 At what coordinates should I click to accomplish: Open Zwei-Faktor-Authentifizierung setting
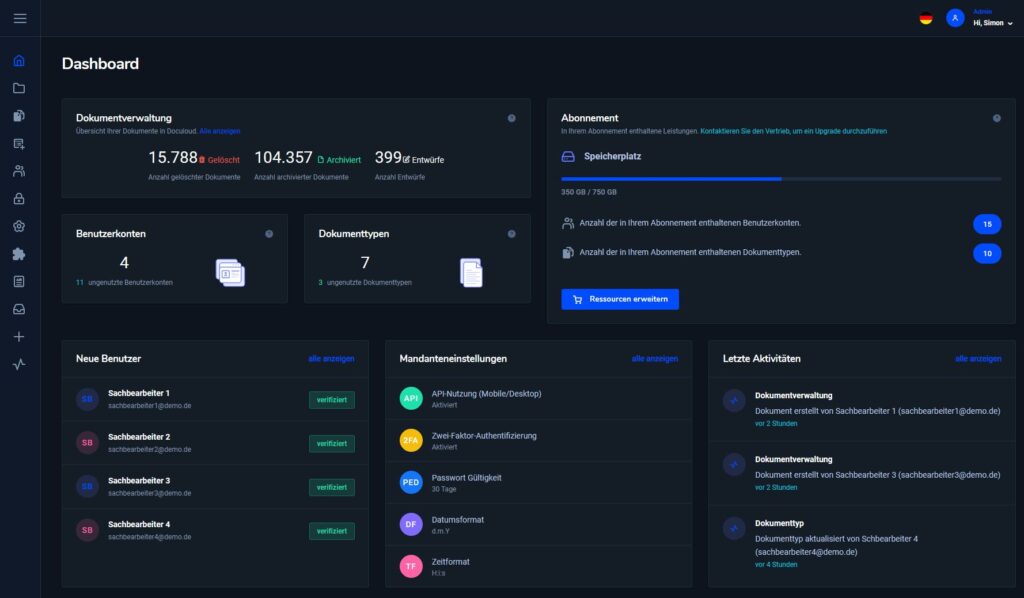click(484, 435)
